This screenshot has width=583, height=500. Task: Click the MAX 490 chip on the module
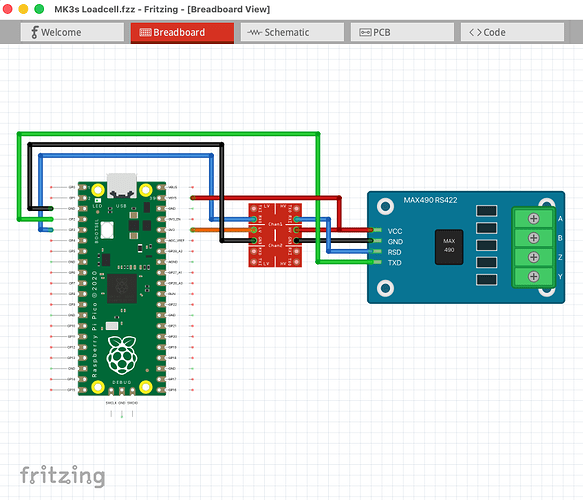[449, 247]
